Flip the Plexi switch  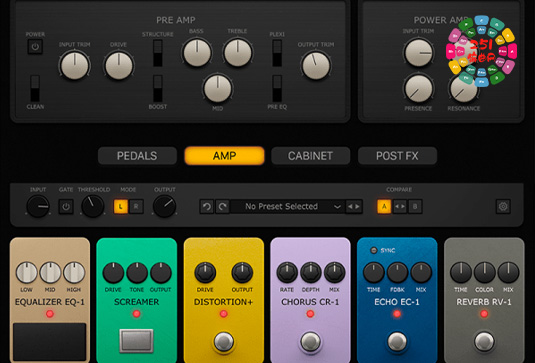point(277,53)
